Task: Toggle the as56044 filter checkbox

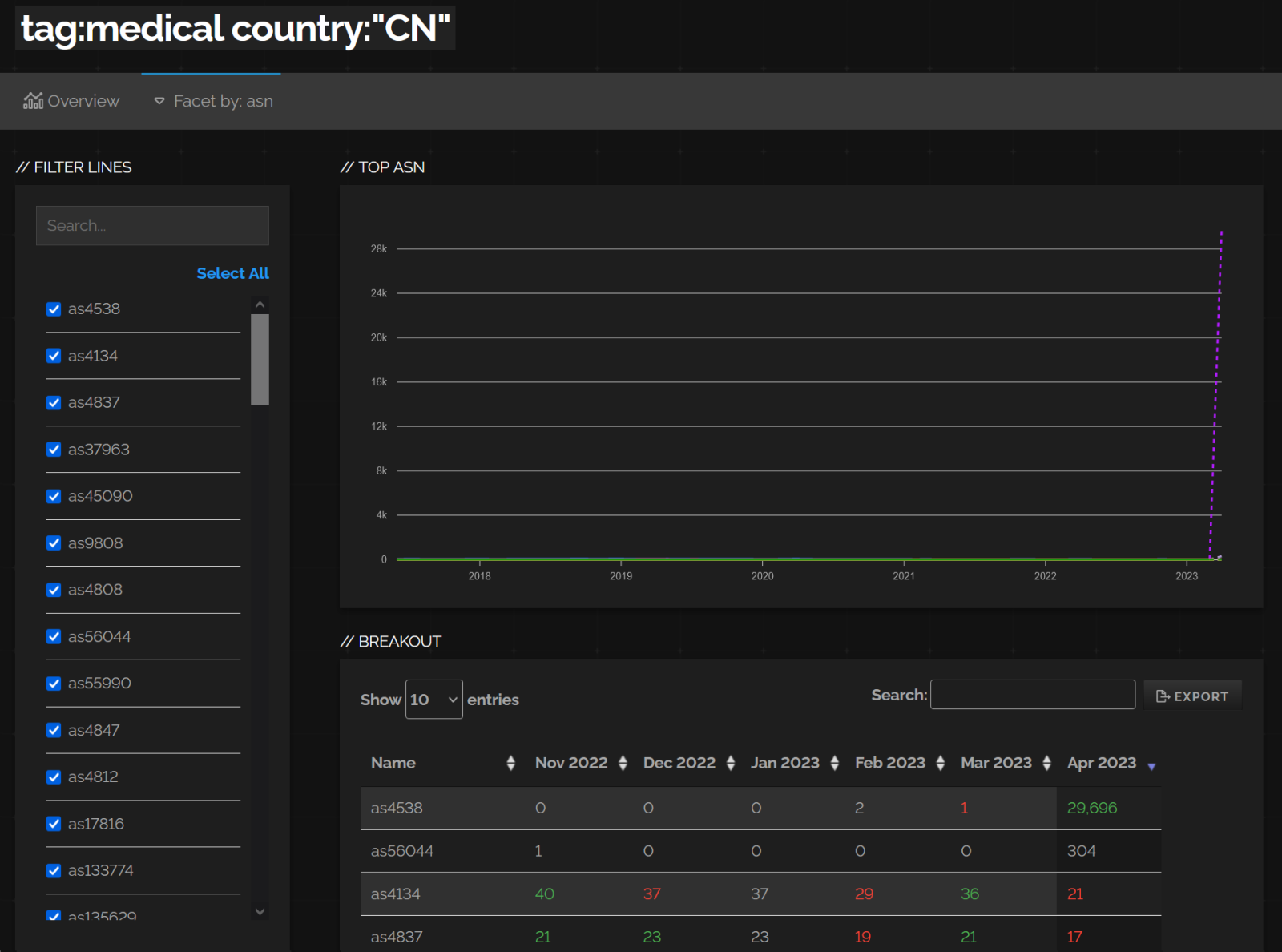Action: click(54, 636)
